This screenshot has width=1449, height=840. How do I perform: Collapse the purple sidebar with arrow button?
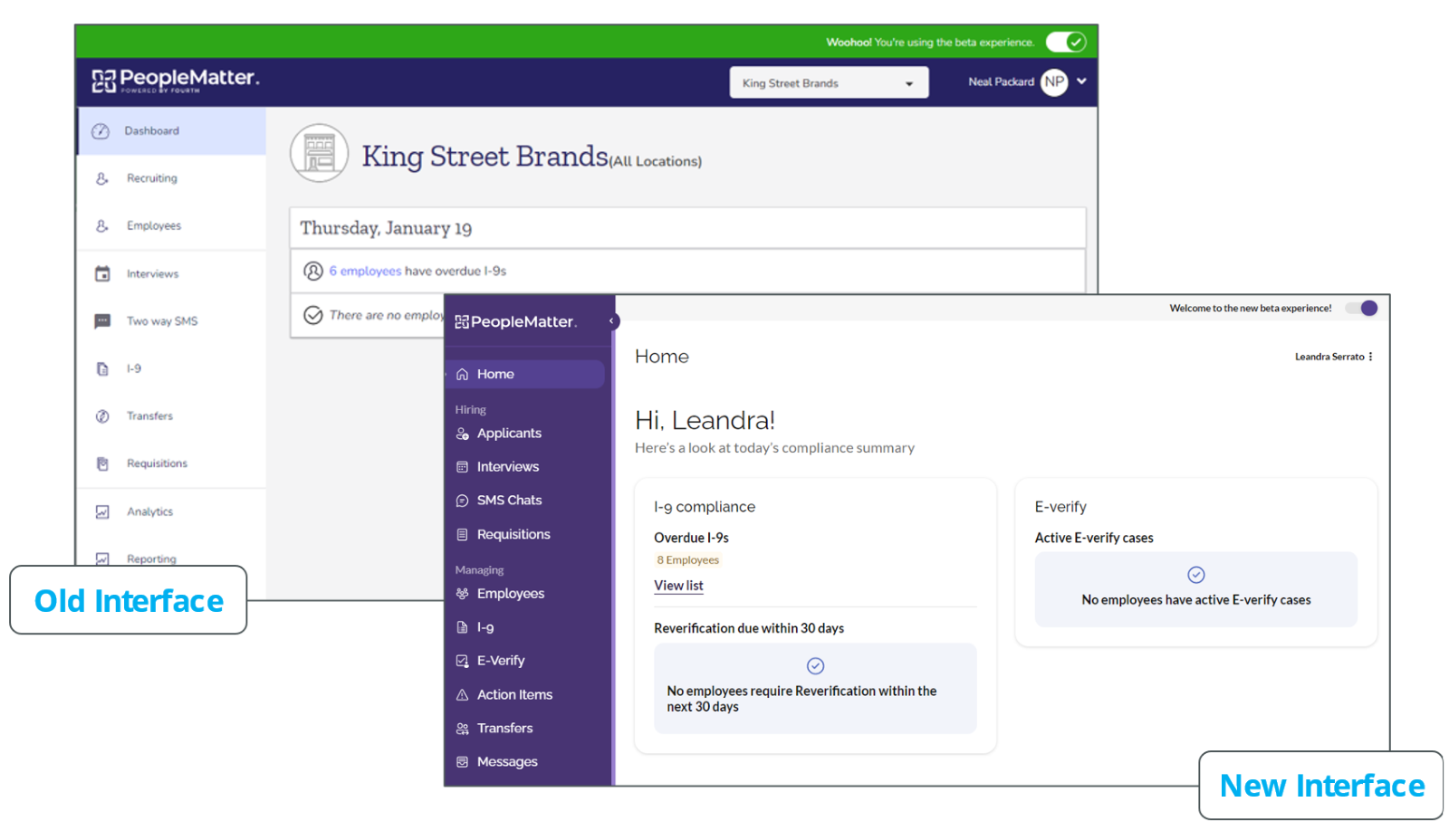612,320
